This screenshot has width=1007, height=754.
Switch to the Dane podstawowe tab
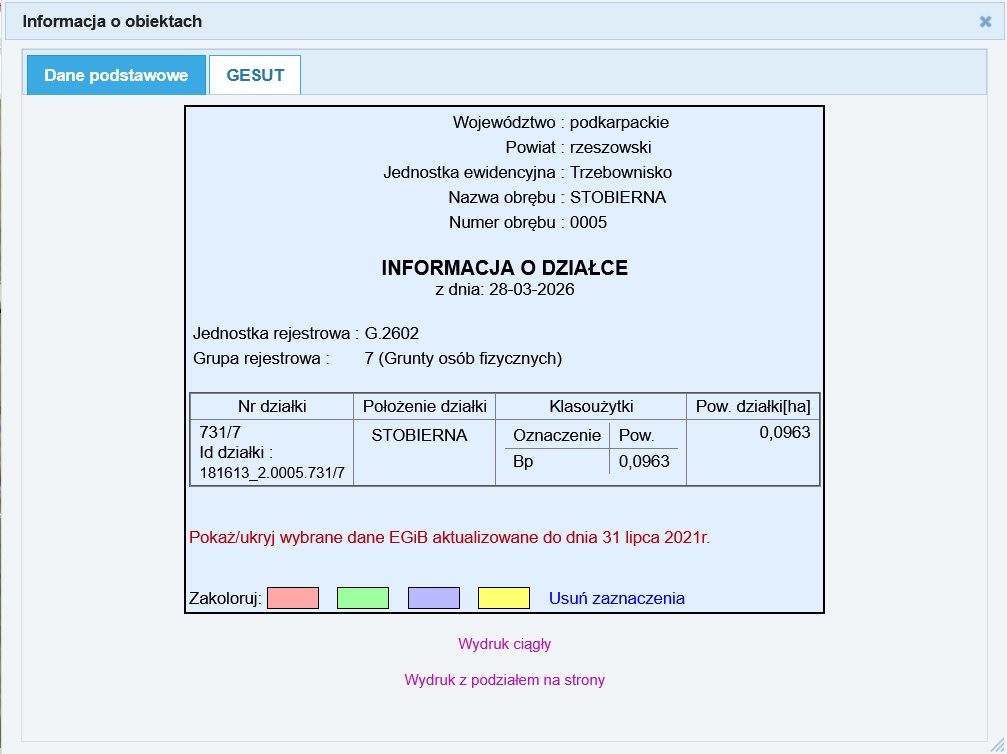[115, 74]
